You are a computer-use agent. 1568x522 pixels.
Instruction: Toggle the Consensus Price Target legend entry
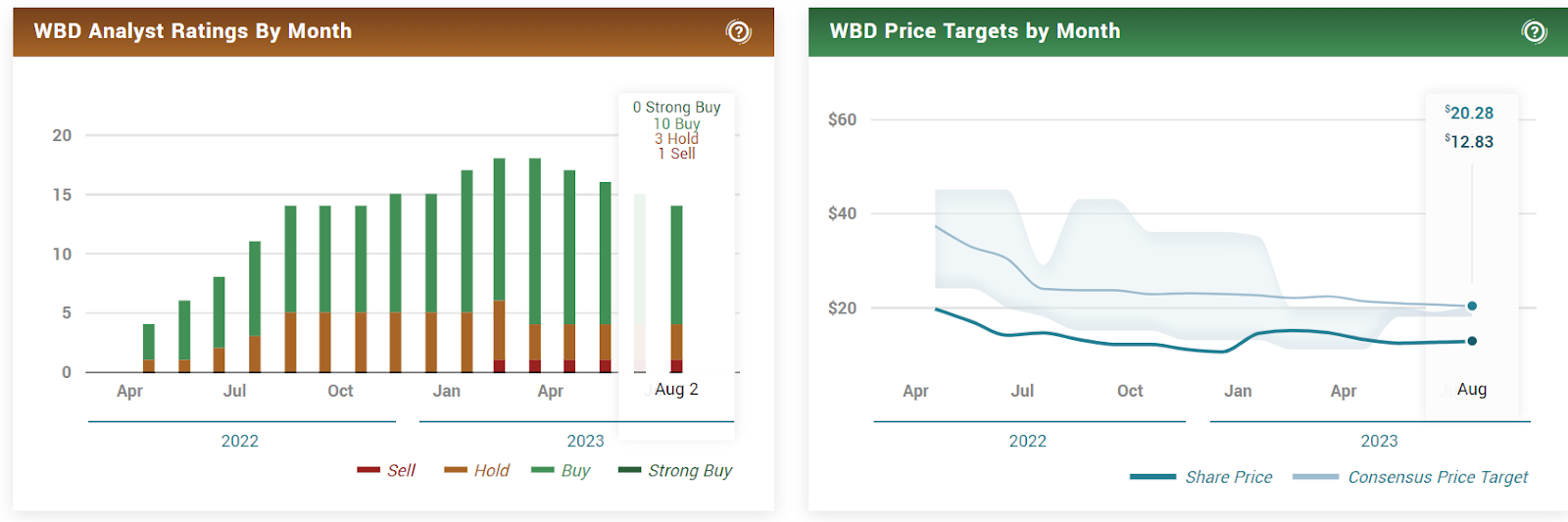[1410, 477]
